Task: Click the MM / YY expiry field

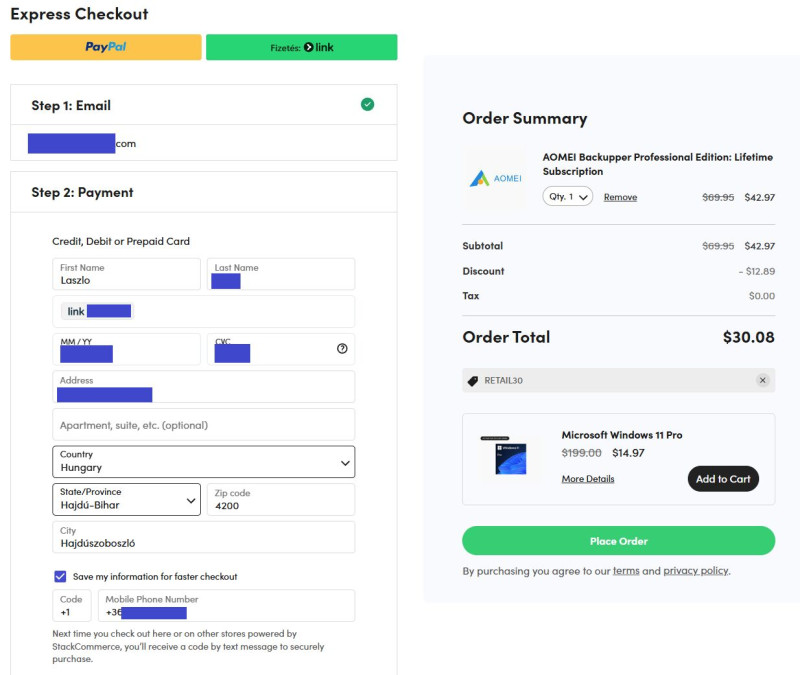Action: [127, 349]
